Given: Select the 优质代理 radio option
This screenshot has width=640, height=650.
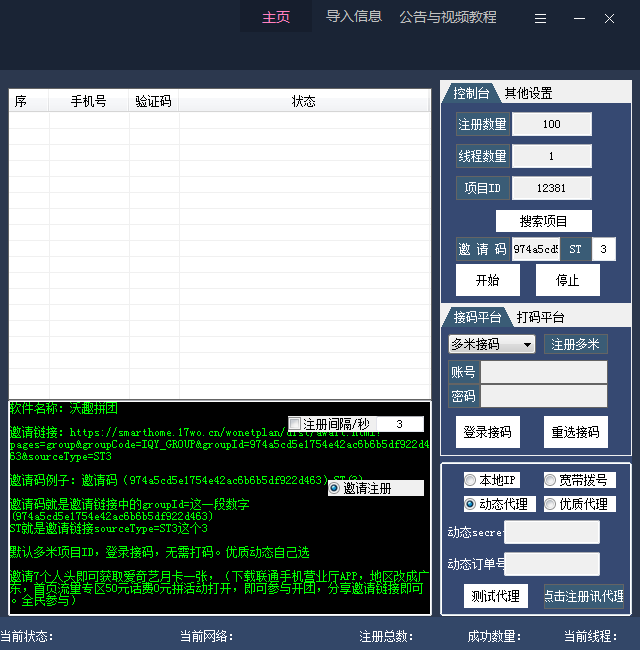Looking at the screenshot, I should (x=550, y=504).
